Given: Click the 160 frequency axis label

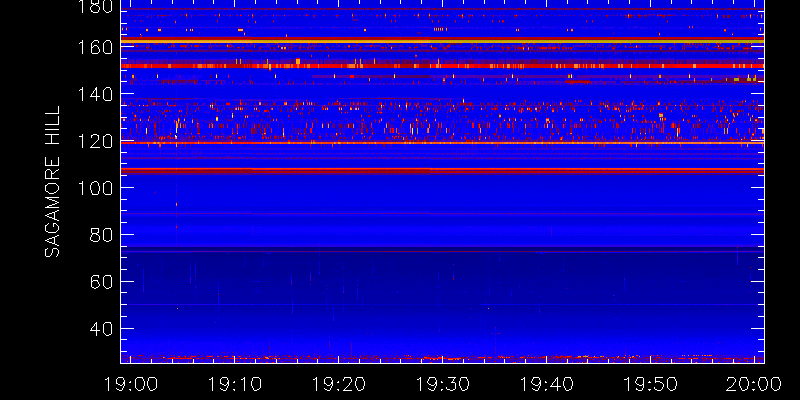Looking at the screenshot, I should click(95, 47).
